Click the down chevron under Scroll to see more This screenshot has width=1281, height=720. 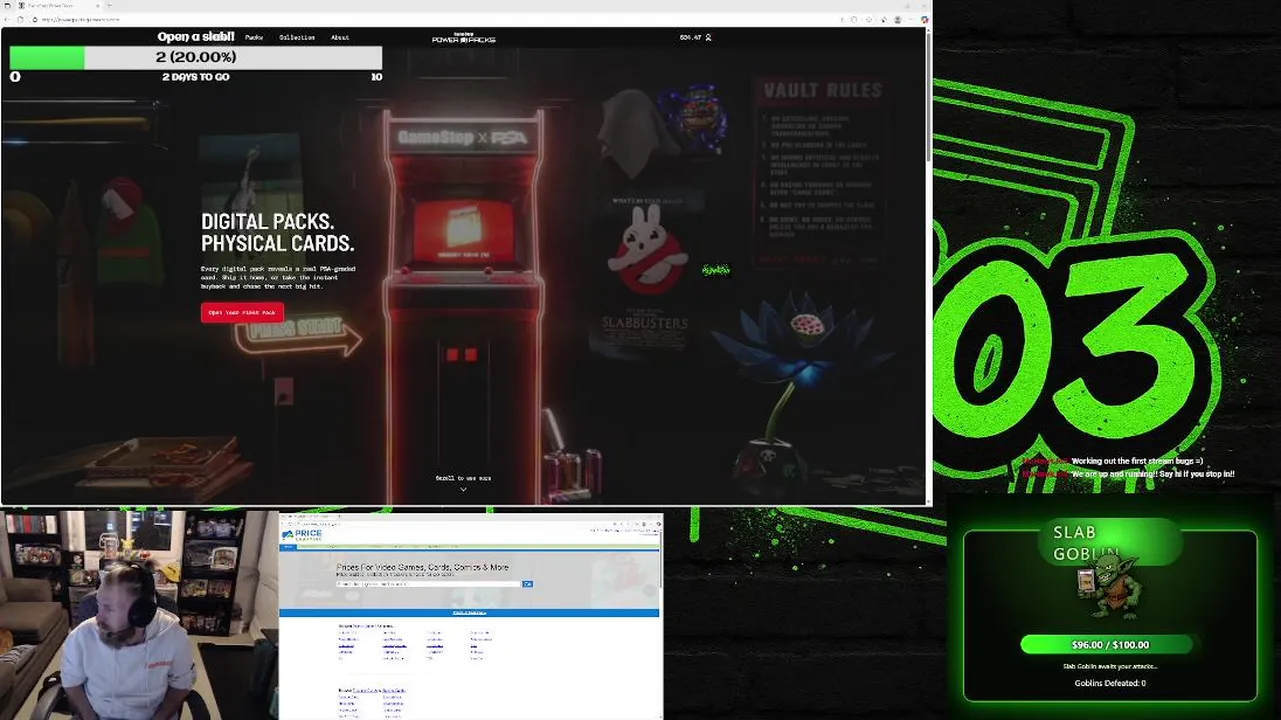[x=463, y=489]
